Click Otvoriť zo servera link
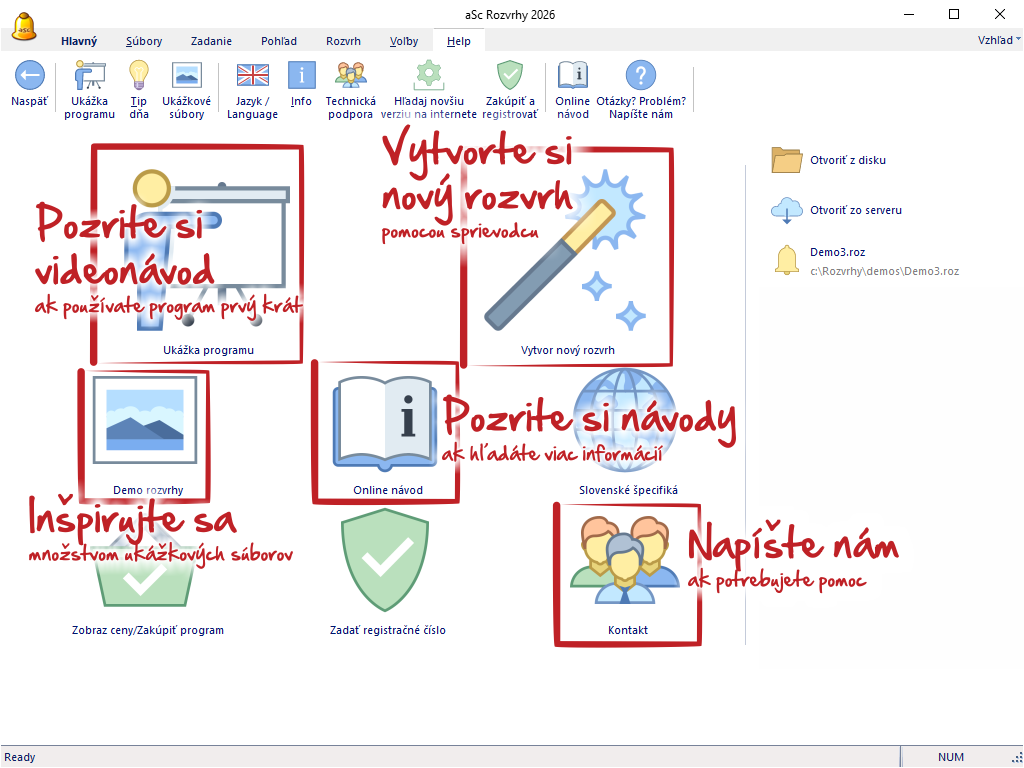 click(855, 210)
